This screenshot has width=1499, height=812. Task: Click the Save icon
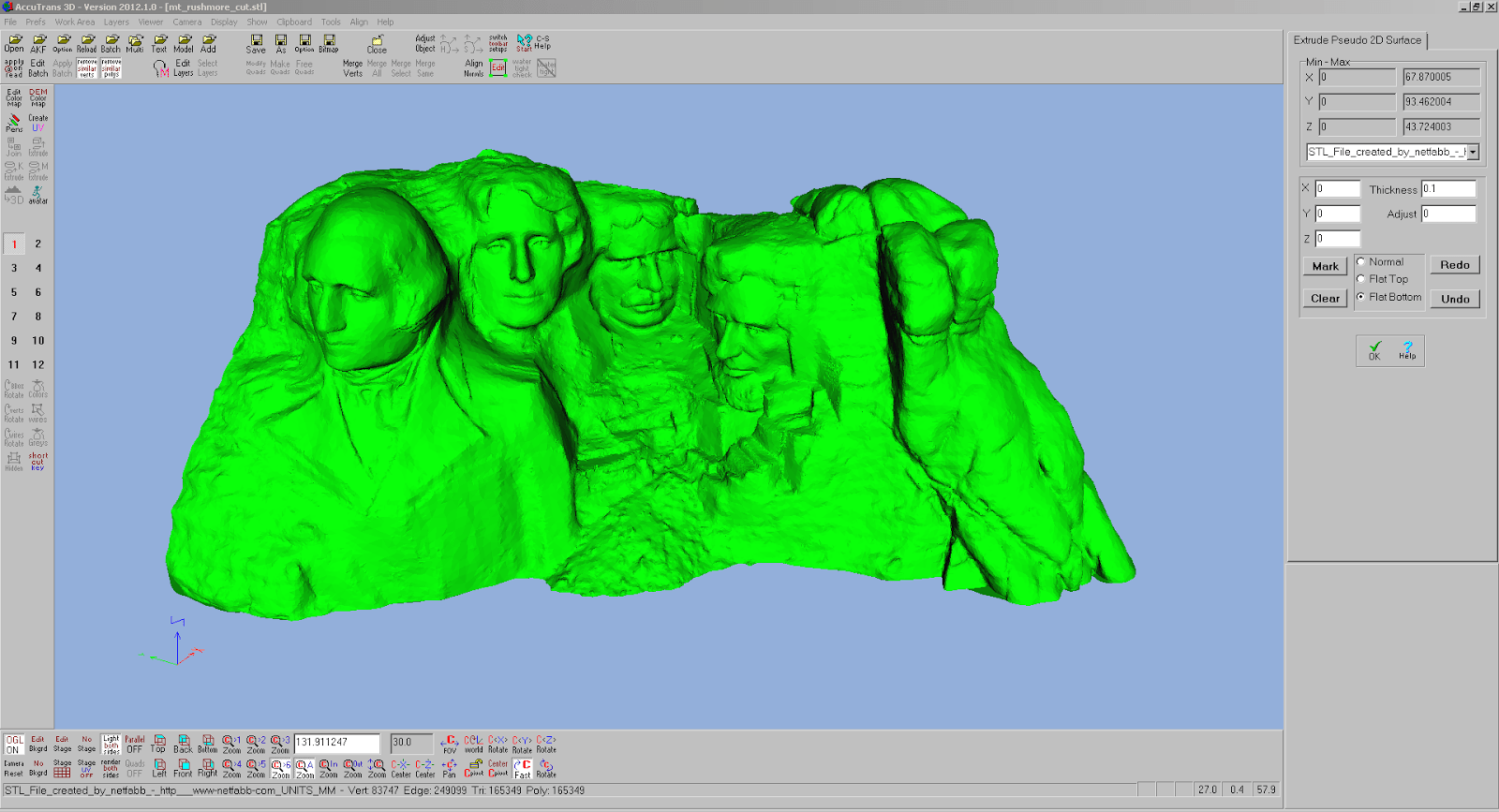256,44
